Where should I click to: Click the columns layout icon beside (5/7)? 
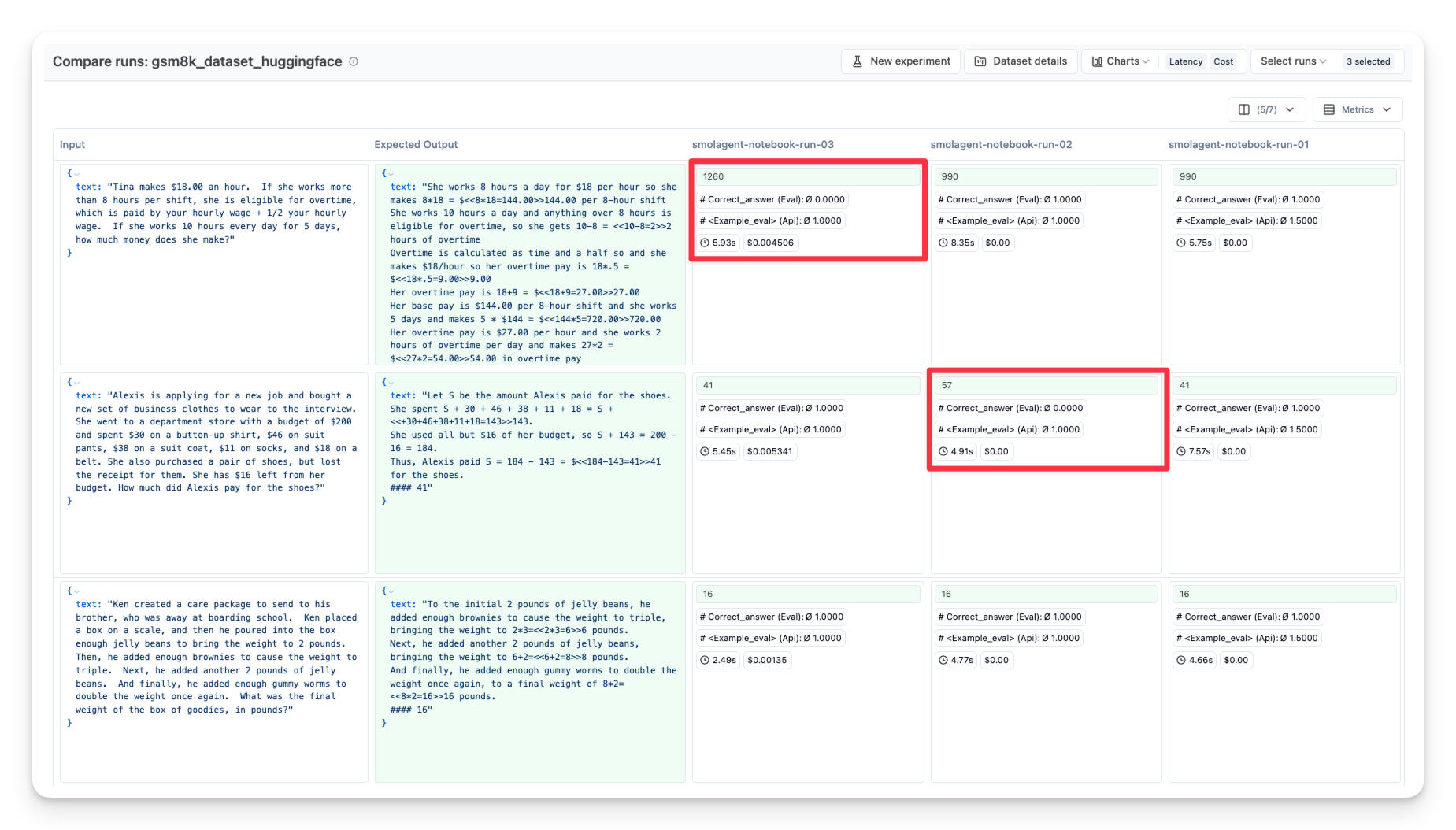click(x=1244, y=109)
